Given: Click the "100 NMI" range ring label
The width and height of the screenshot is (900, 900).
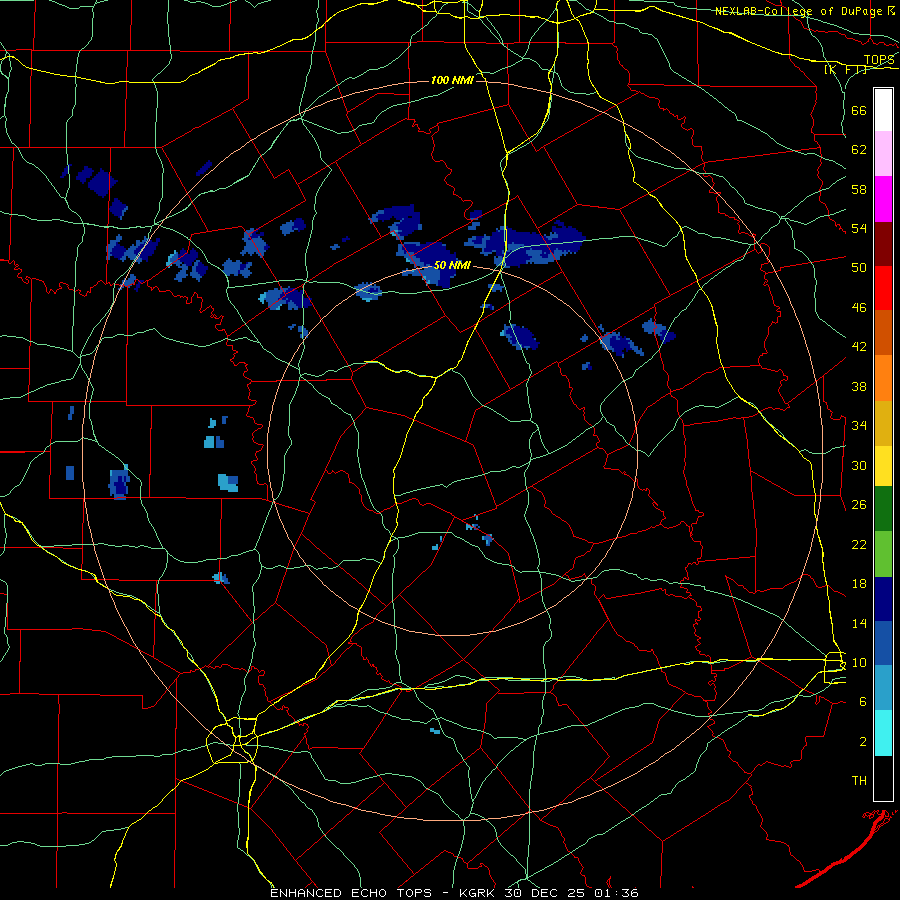Looking at the screenshot, I should click(x=452, y=80).
